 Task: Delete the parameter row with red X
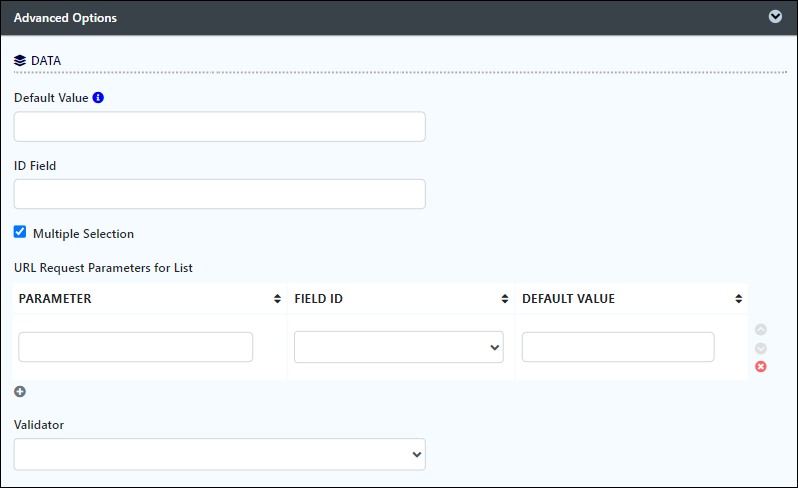pyautogui.click(x=761, y=366)
